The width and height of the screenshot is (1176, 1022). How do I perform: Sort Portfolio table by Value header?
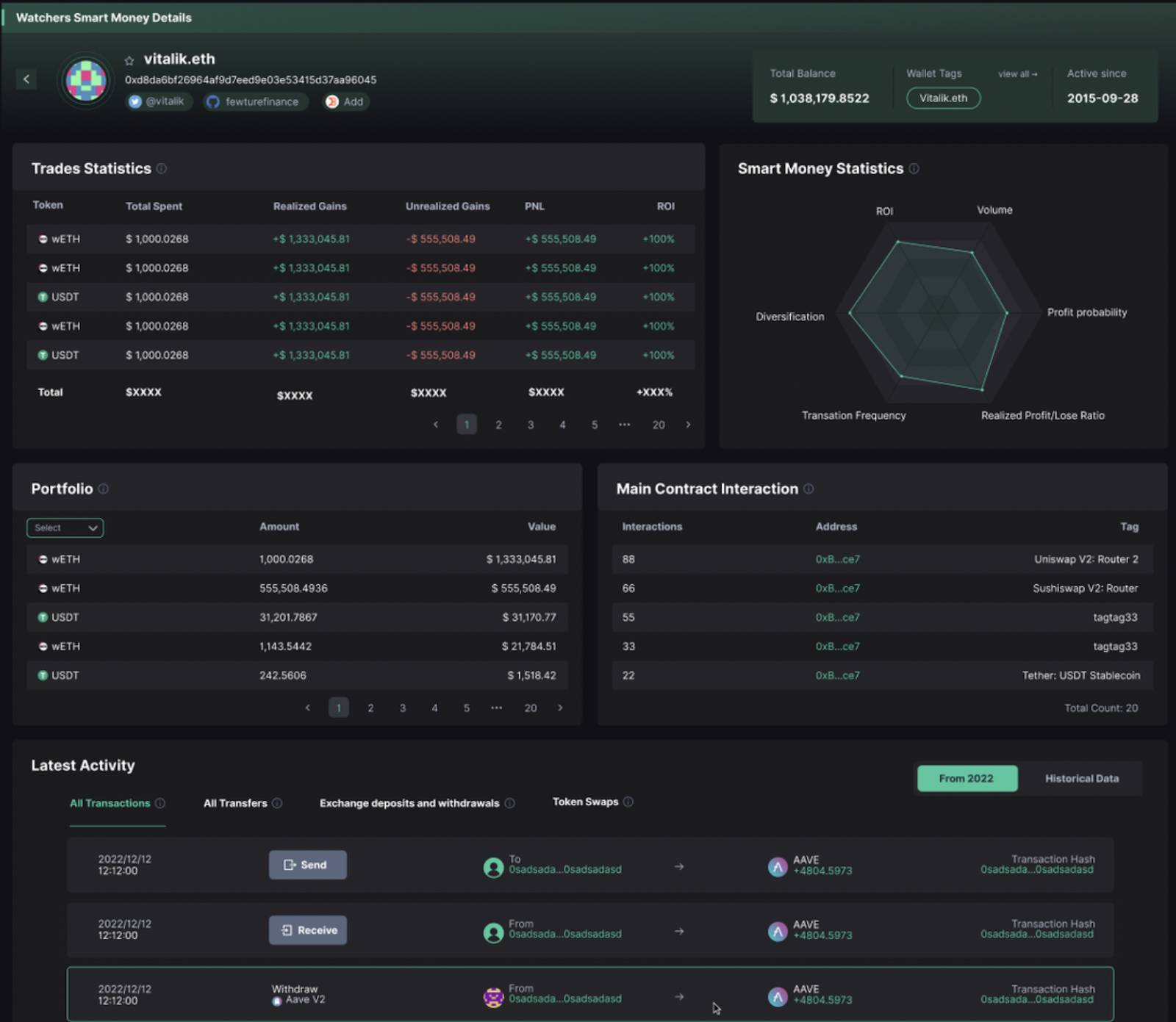click(x=542, y=527)
